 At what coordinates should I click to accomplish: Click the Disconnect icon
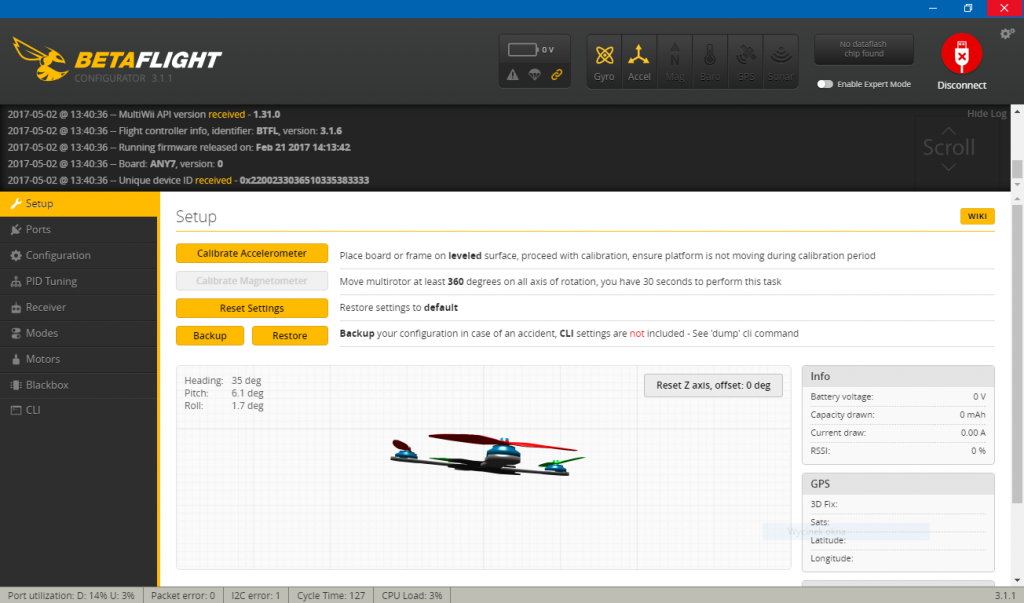click(960, 55)
